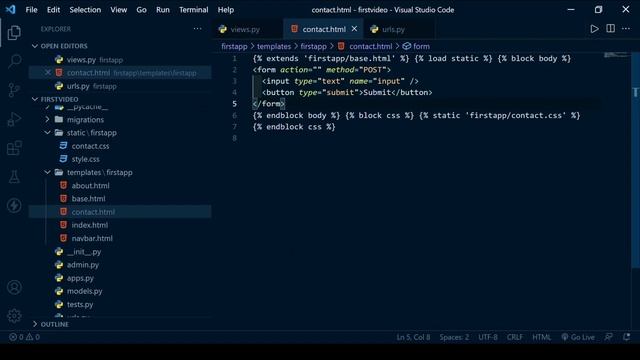Viewport: 640px width, 360px height.
Task: Open the Testing flask view
Action: pos(14,177)
